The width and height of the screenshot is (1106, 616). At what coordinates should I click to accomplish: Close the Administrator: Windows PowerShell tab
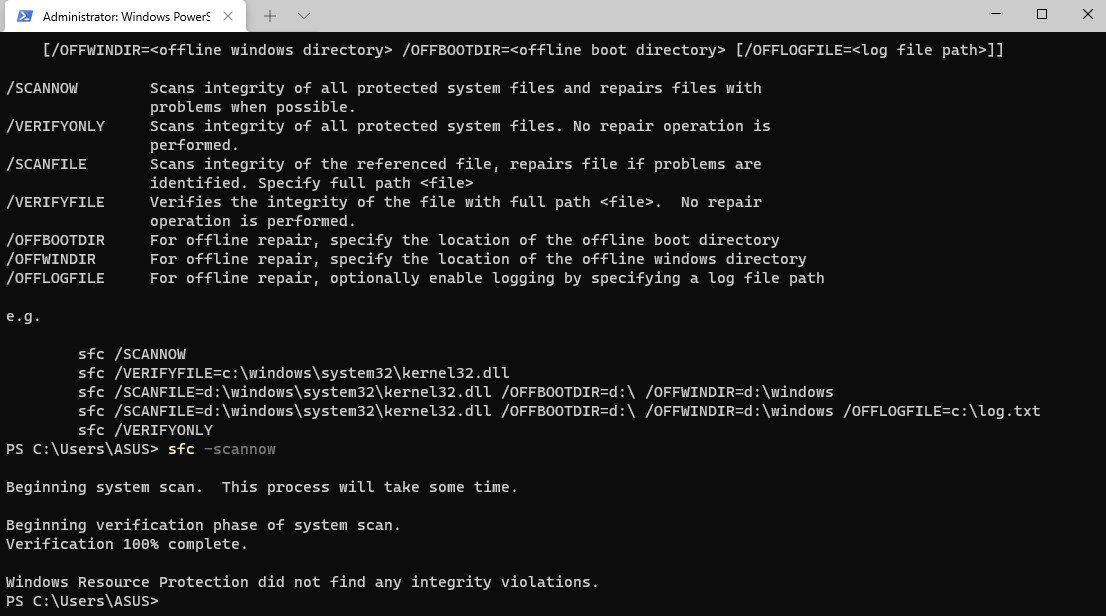pos(229,16)
